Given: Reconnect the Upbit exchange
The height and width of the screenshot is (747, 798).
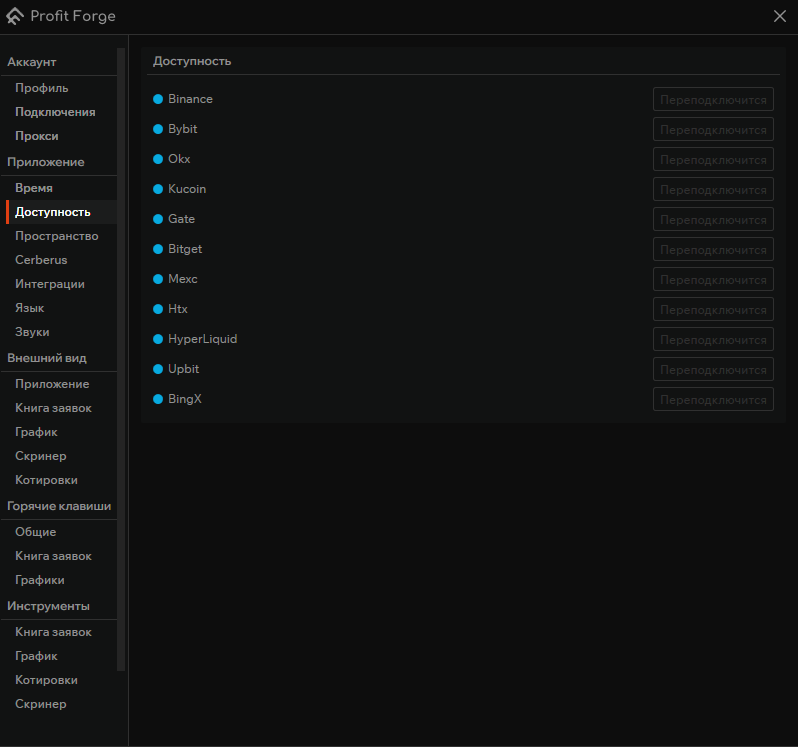Looking at the screenshot, I should pyautogui.click(x=713, y=369).
